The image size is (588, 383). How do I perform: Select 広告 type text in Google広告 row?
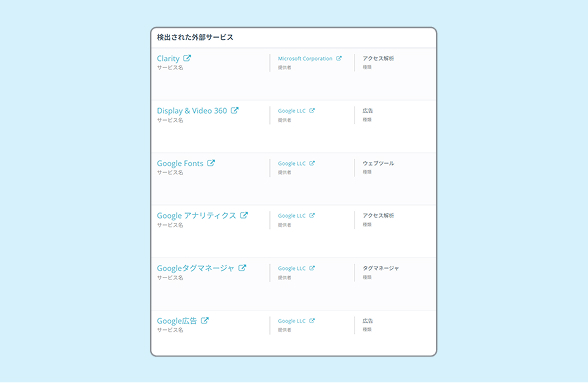pyautogui.click(x=368, y=321)
